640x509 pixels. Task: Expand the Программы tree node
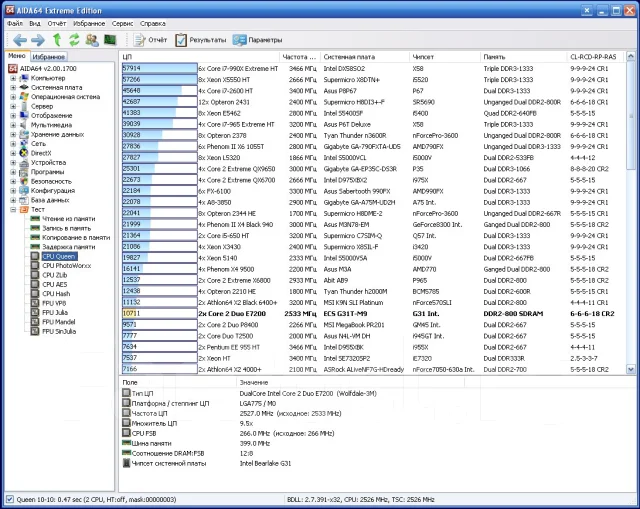click(x=13, y=172)
